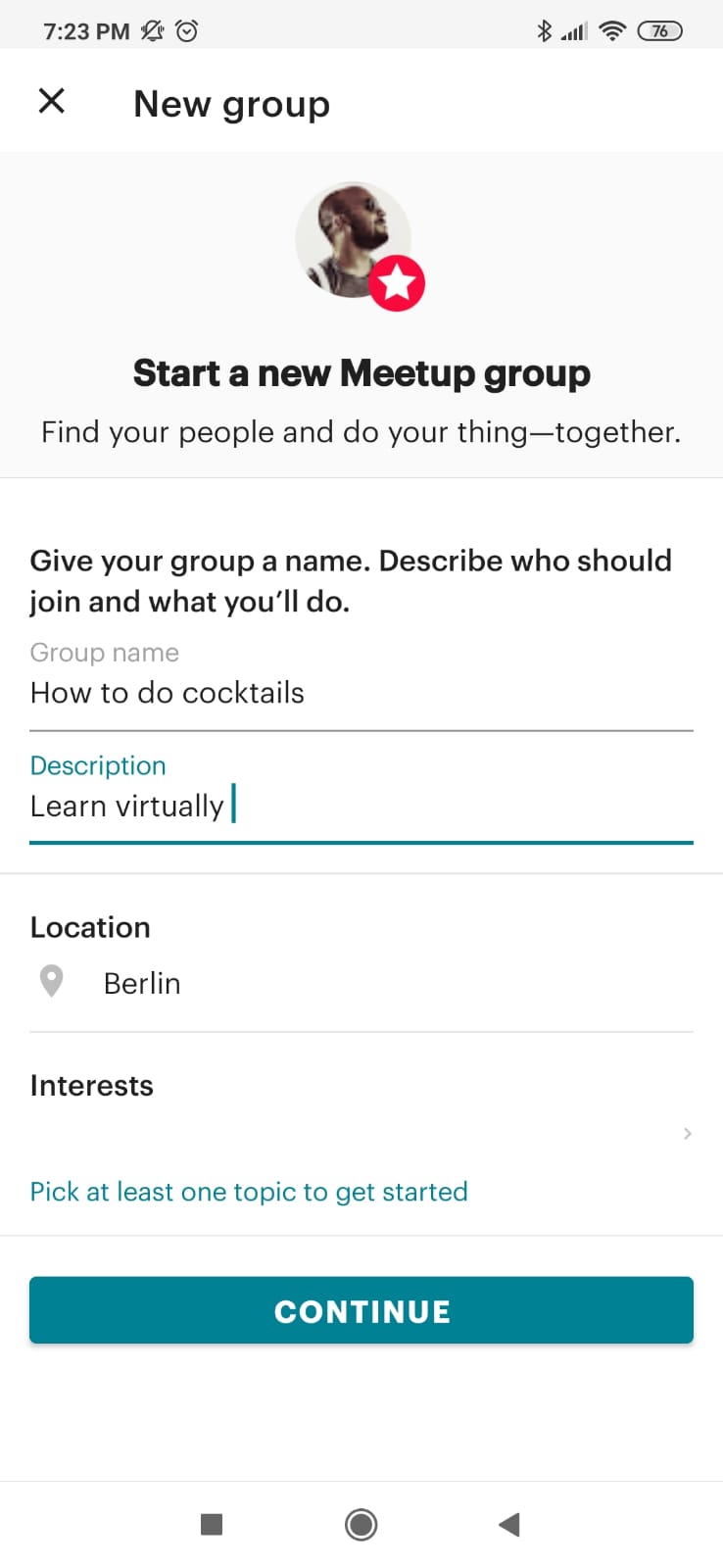Viewport: 723px width, 1568px height.
Task: Tap the 'Start a new Meetup group' heading
Action: coord(361,373)
